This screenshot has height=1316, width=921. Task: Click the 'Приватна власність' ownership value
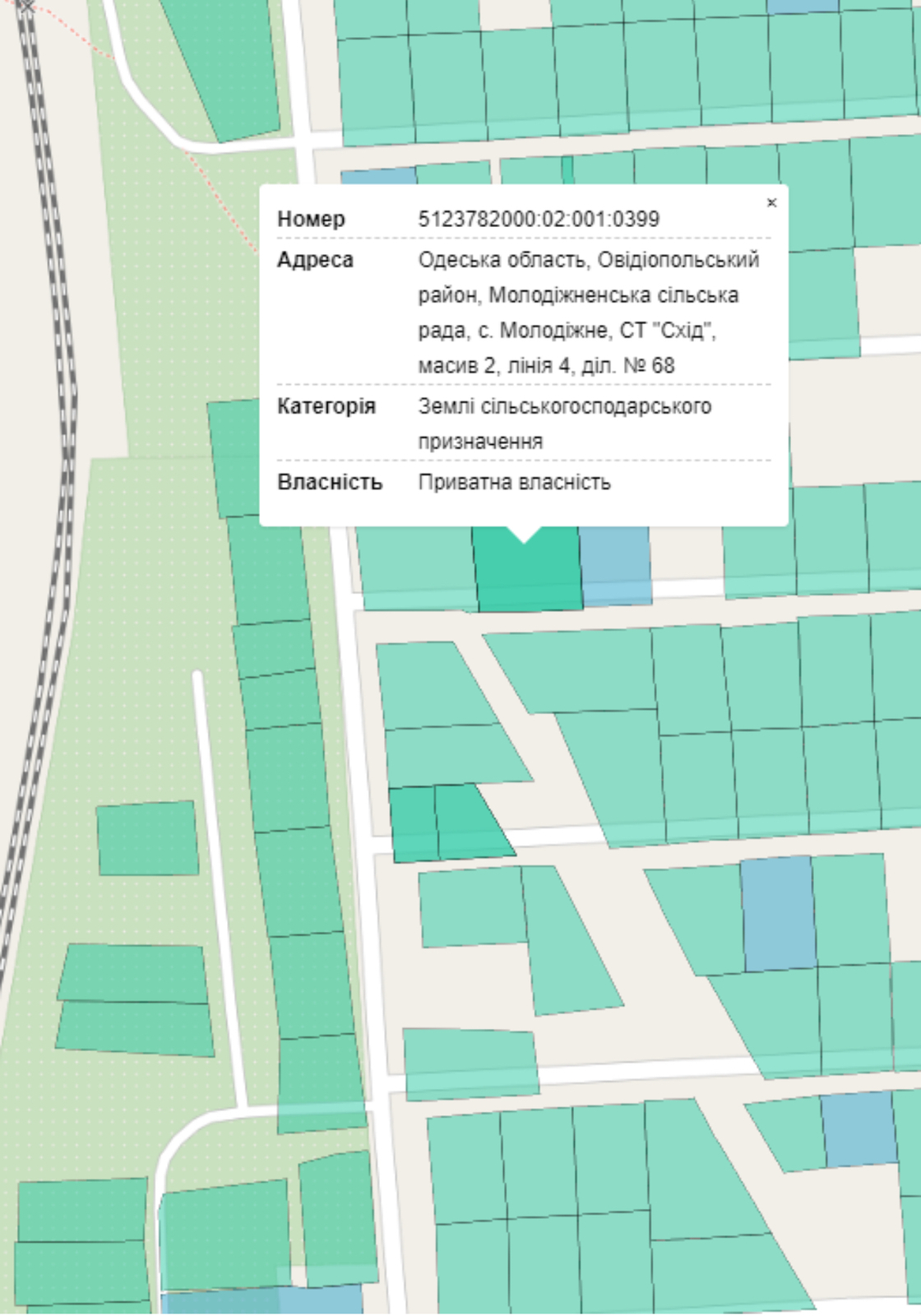(514, 482)
